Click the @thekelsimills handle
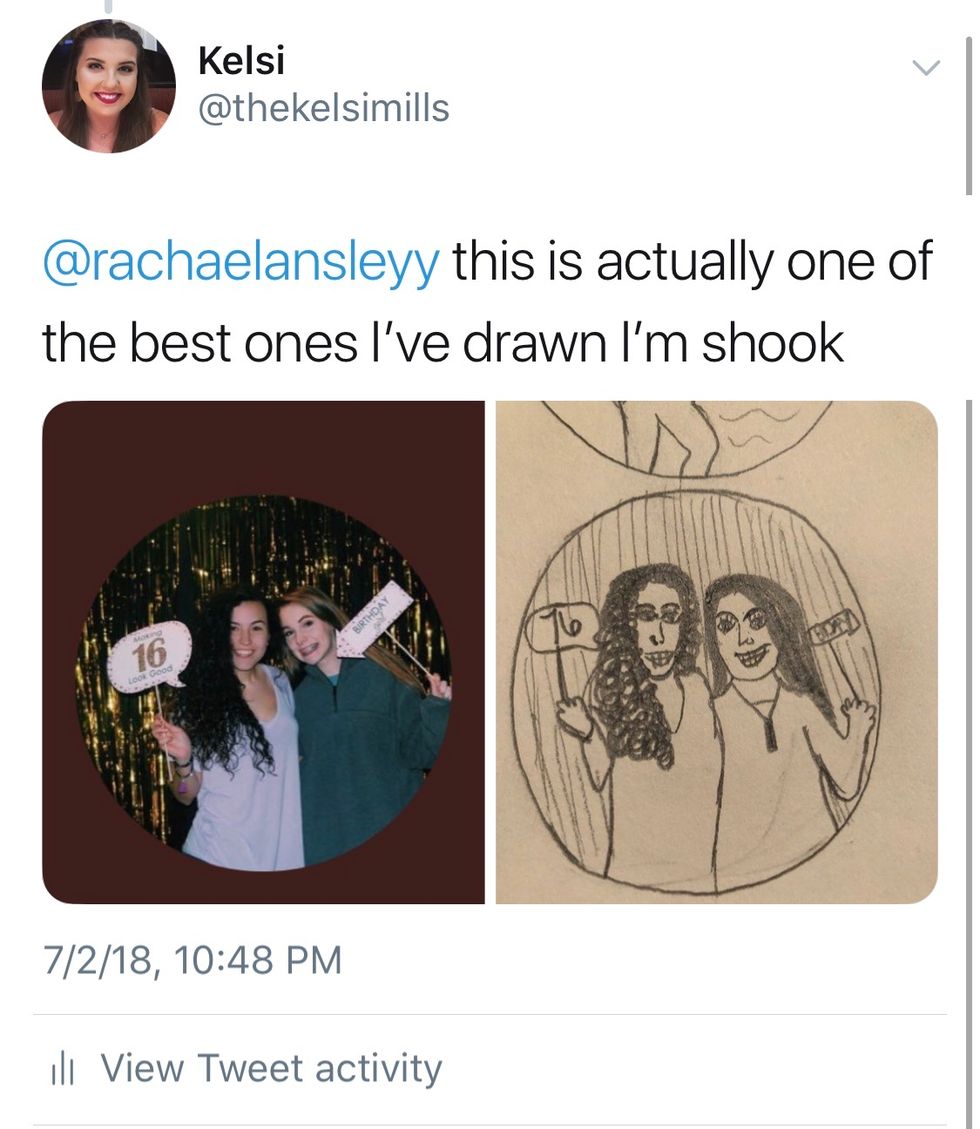Image resolution: width=980 pixels, height=1129 pixels. (x=323, y=108)
